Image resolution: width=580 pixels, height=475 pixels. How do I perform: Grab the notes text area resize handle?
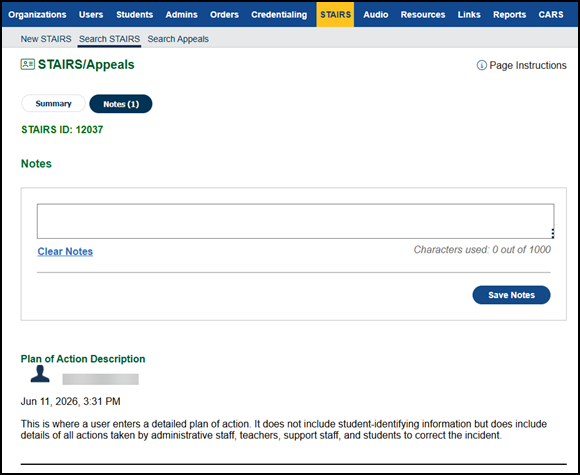[x=552, y=233]
